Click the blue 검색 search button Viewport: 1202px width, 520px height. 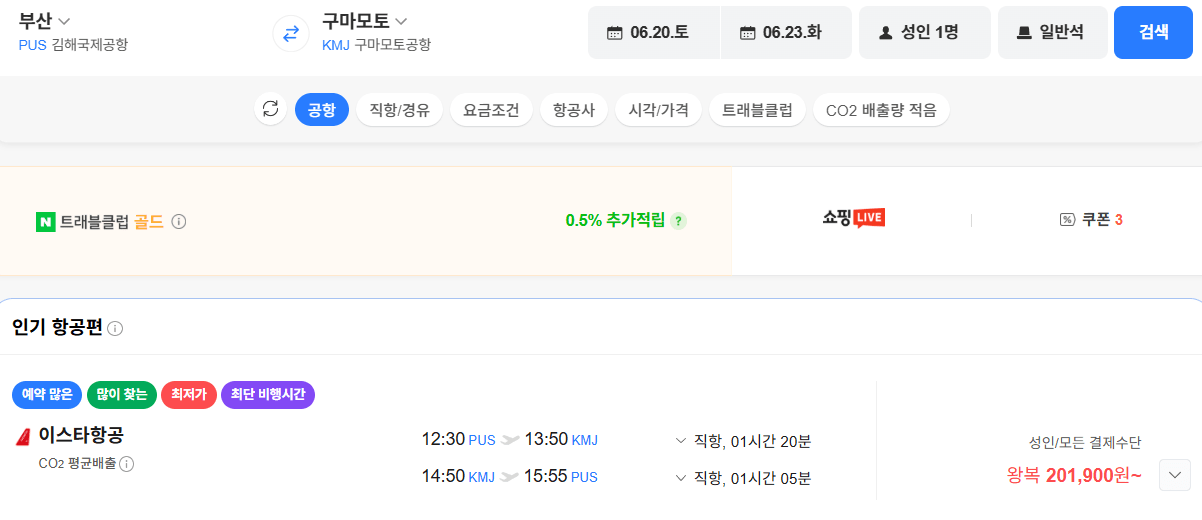point(1154,33)
